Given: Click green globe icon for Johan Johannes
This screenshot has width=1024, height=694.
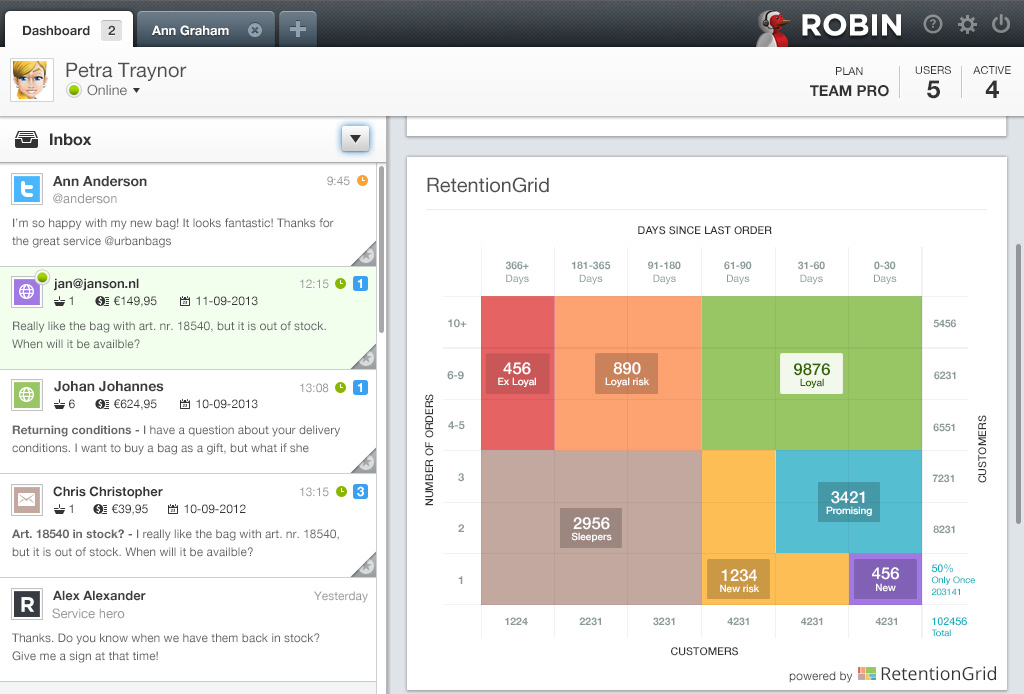Looking at the screenshot, I should coord(27,394).
